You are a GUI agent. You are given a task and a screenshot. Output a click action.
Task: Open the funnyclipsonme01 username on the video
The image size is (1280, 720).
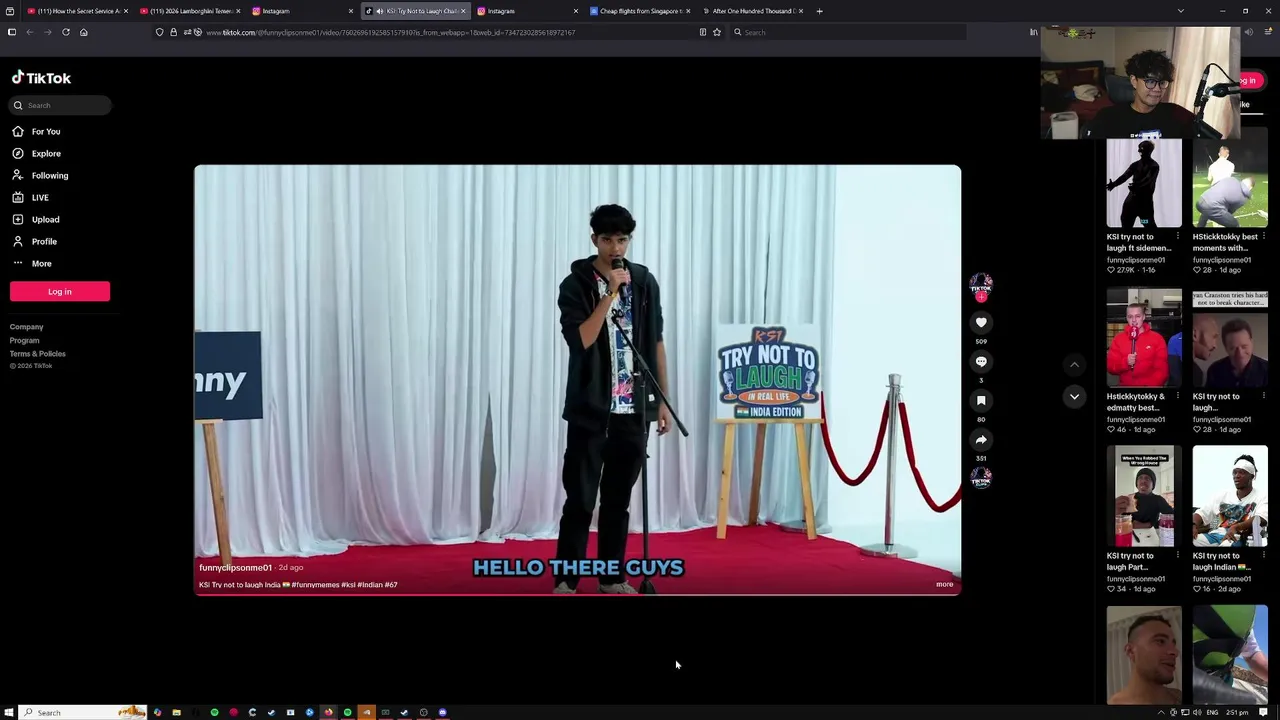235,568
